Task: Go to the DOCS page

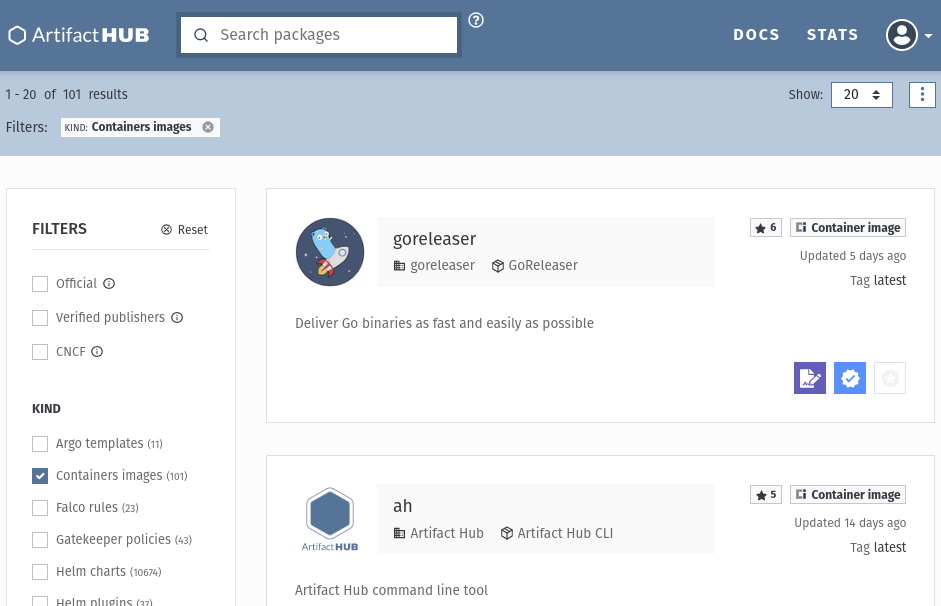Action: point(756,35)
